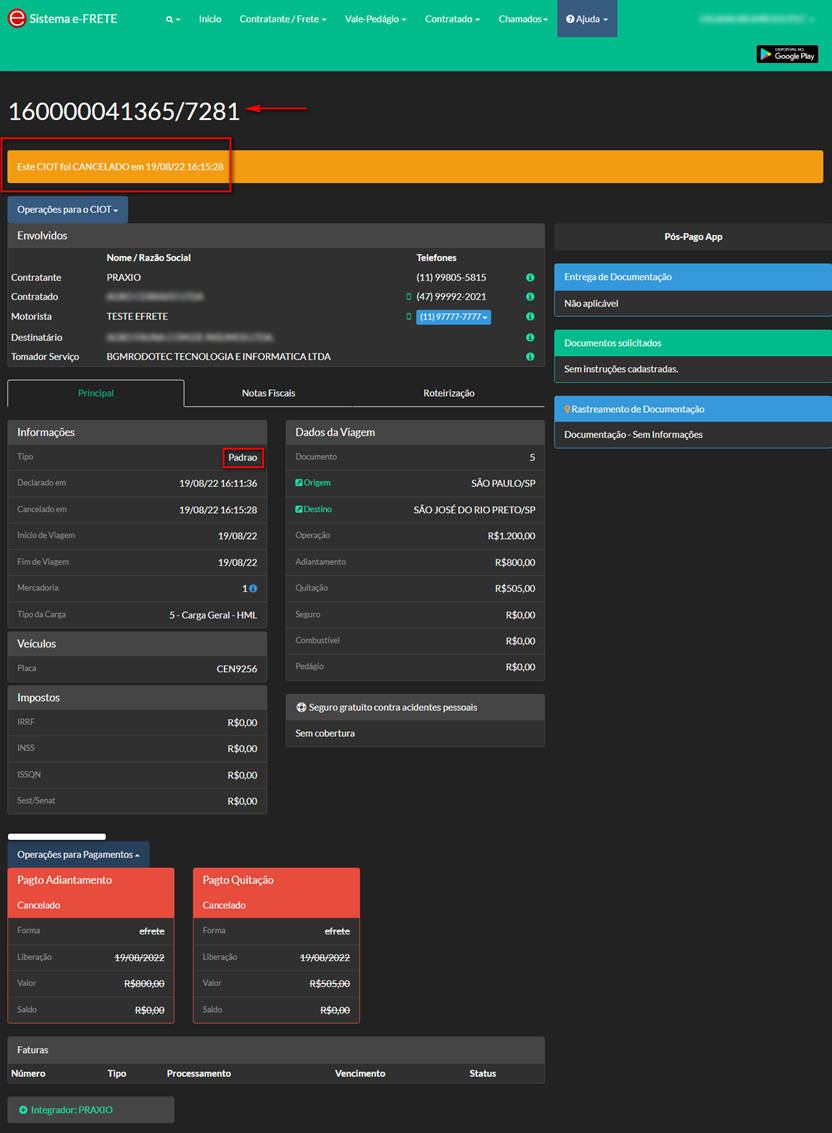832x1133 pixels.
Task: Open the Ajuda help menu
Action: 587,19
